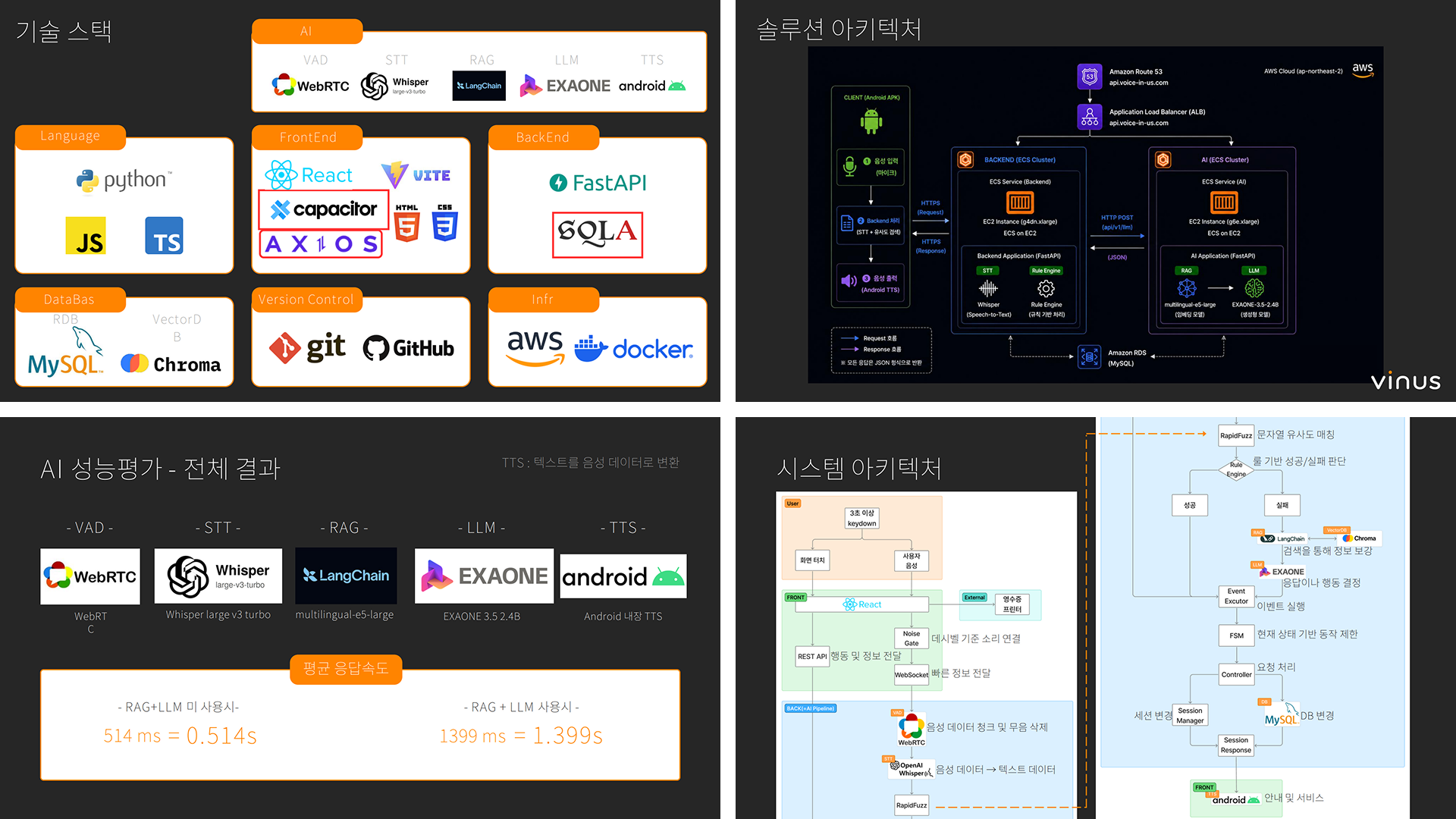This screenshot has height=819, width=1456.
Task: Click the 'Controller' node
Action: (x=1236, y=675)
